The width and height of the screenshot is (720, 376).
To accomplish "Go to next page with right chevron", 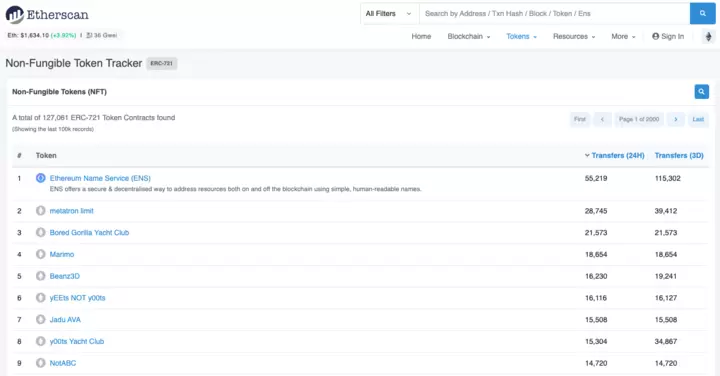I will pos(675,119).
